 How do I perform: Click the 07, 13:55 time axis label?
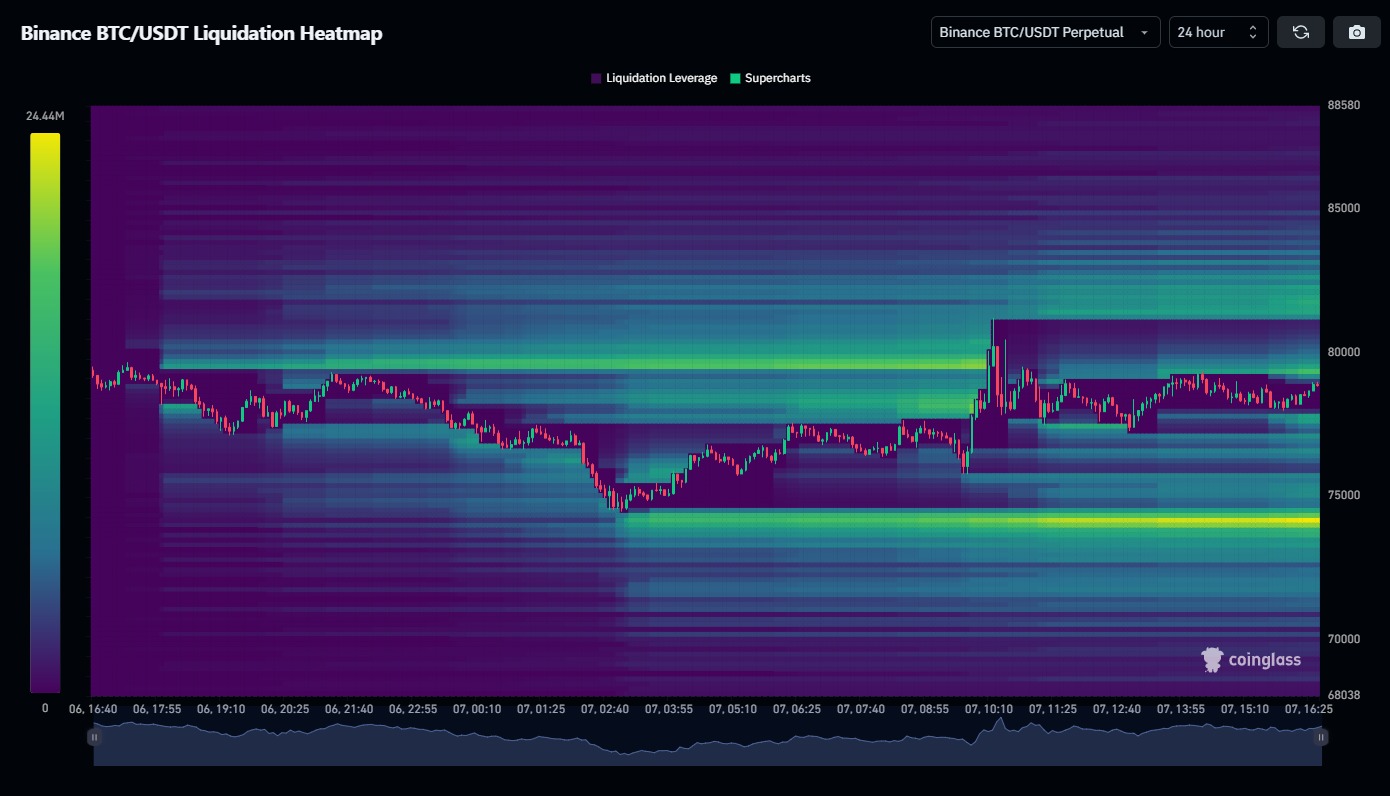[x=1181, y=709]
